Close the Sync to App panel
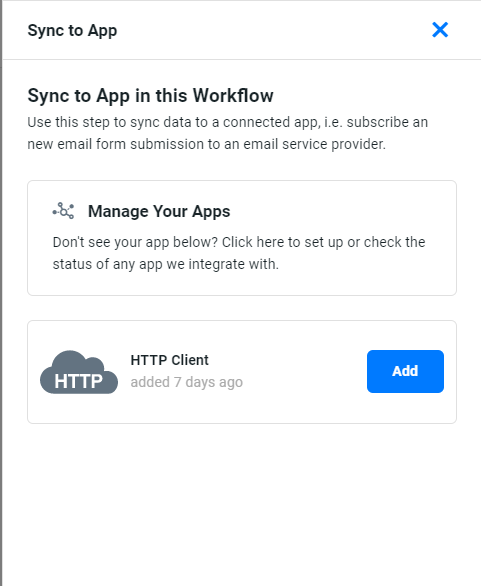The width and height of the screenshot is (481, 586). pos(440,30)
